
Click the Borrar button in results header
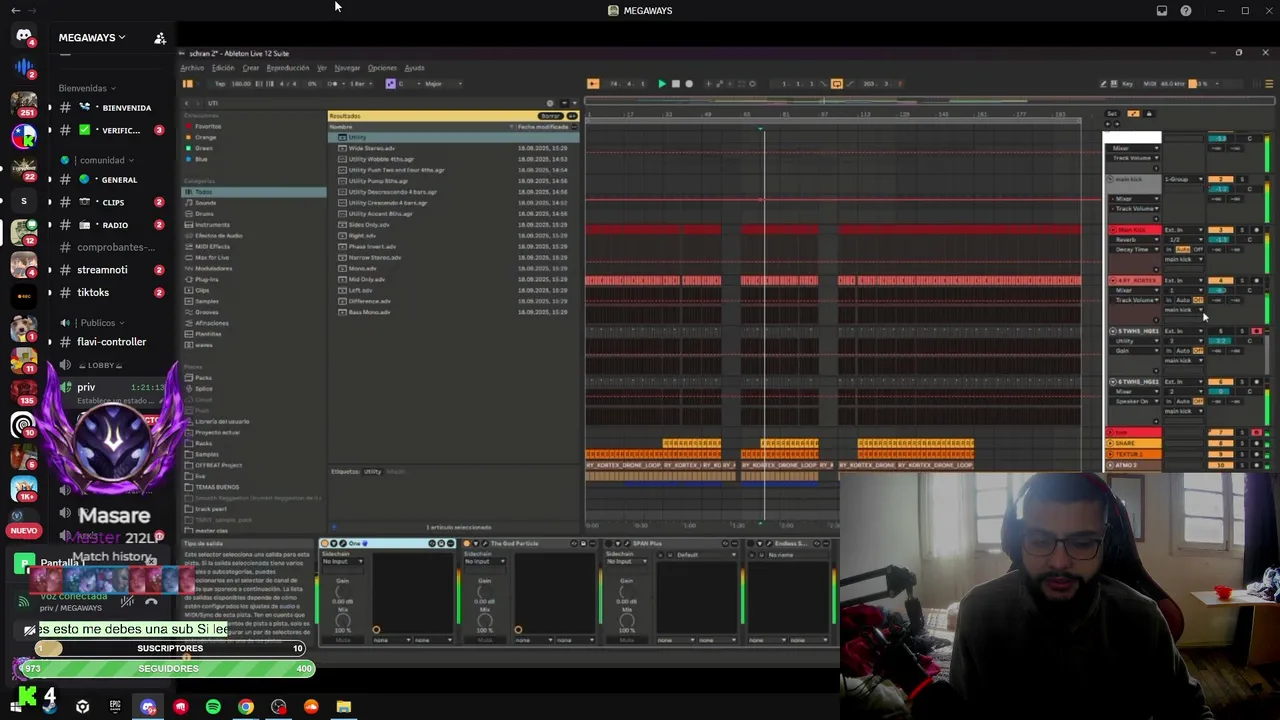pos(551,116)
